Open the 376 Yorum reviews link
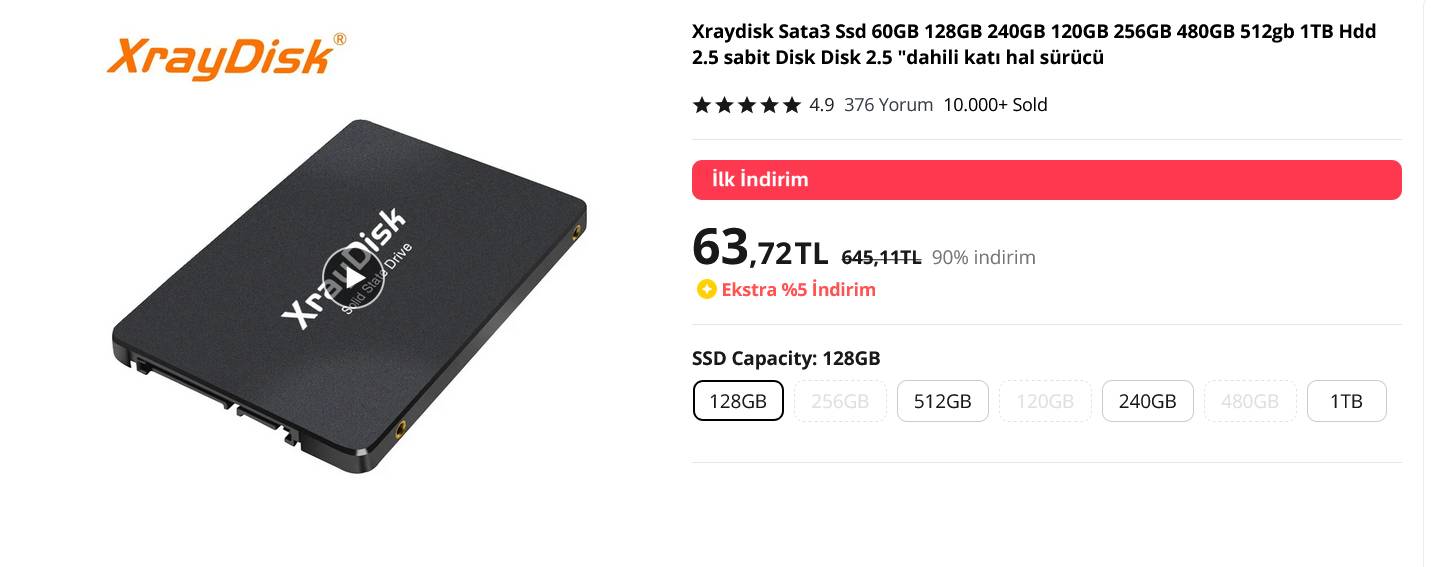 click(x=888, y=105)
